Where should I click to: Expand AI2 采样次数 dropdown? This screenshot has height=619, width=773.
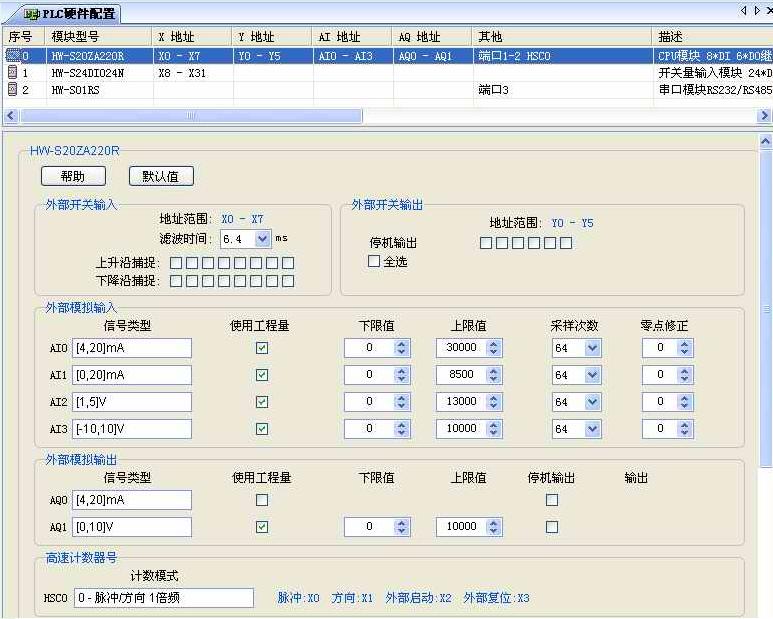tap(592, 402)
